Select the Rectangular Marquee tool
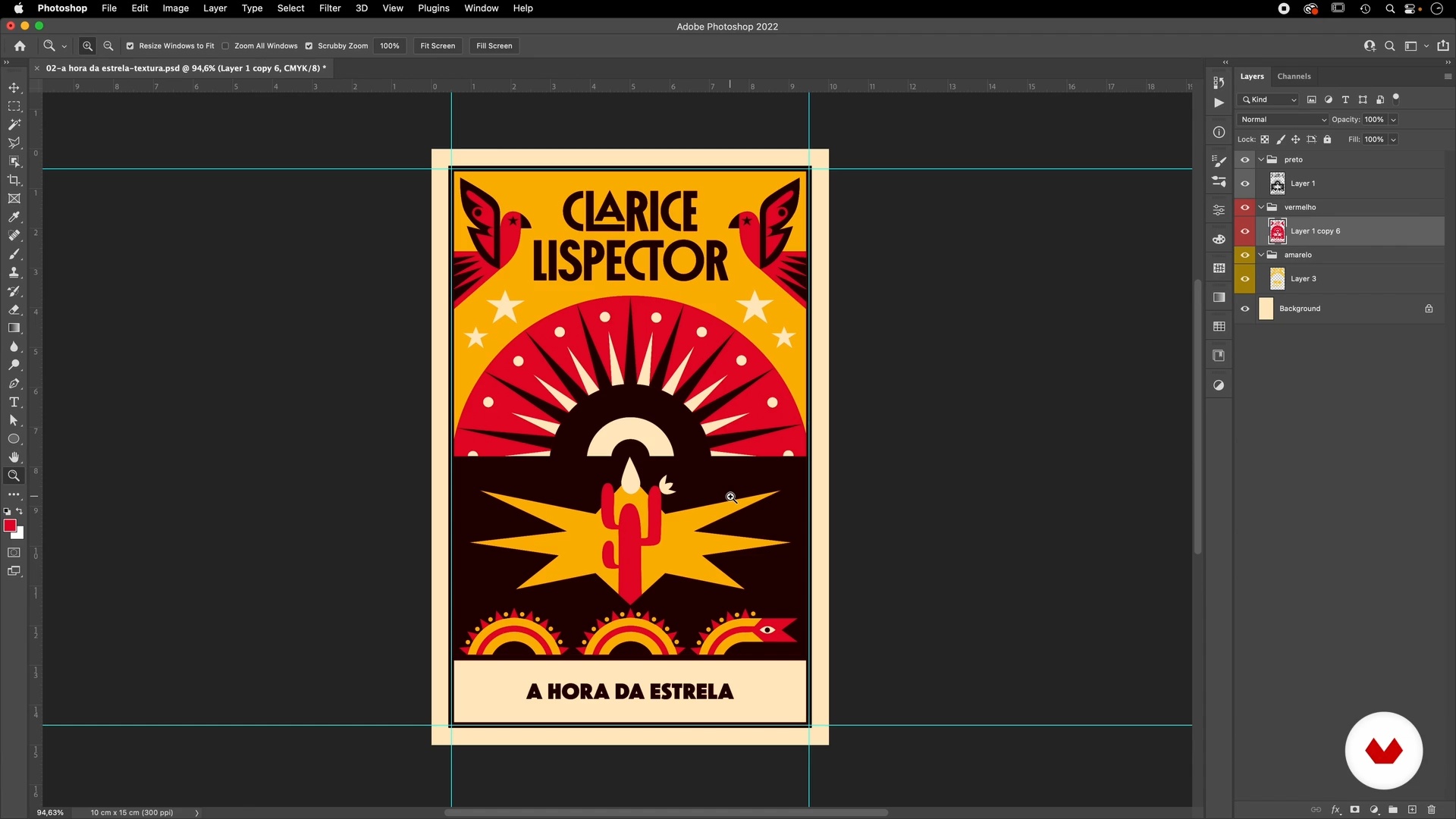 (x=14, y=106)
